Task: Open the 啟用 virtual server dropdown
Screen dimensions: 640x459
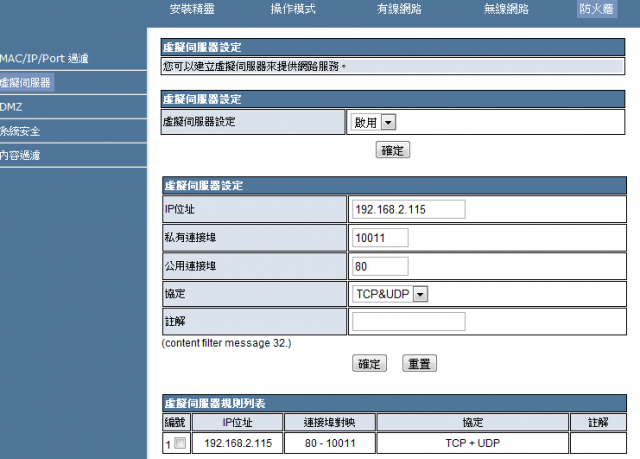Action: 373,122
